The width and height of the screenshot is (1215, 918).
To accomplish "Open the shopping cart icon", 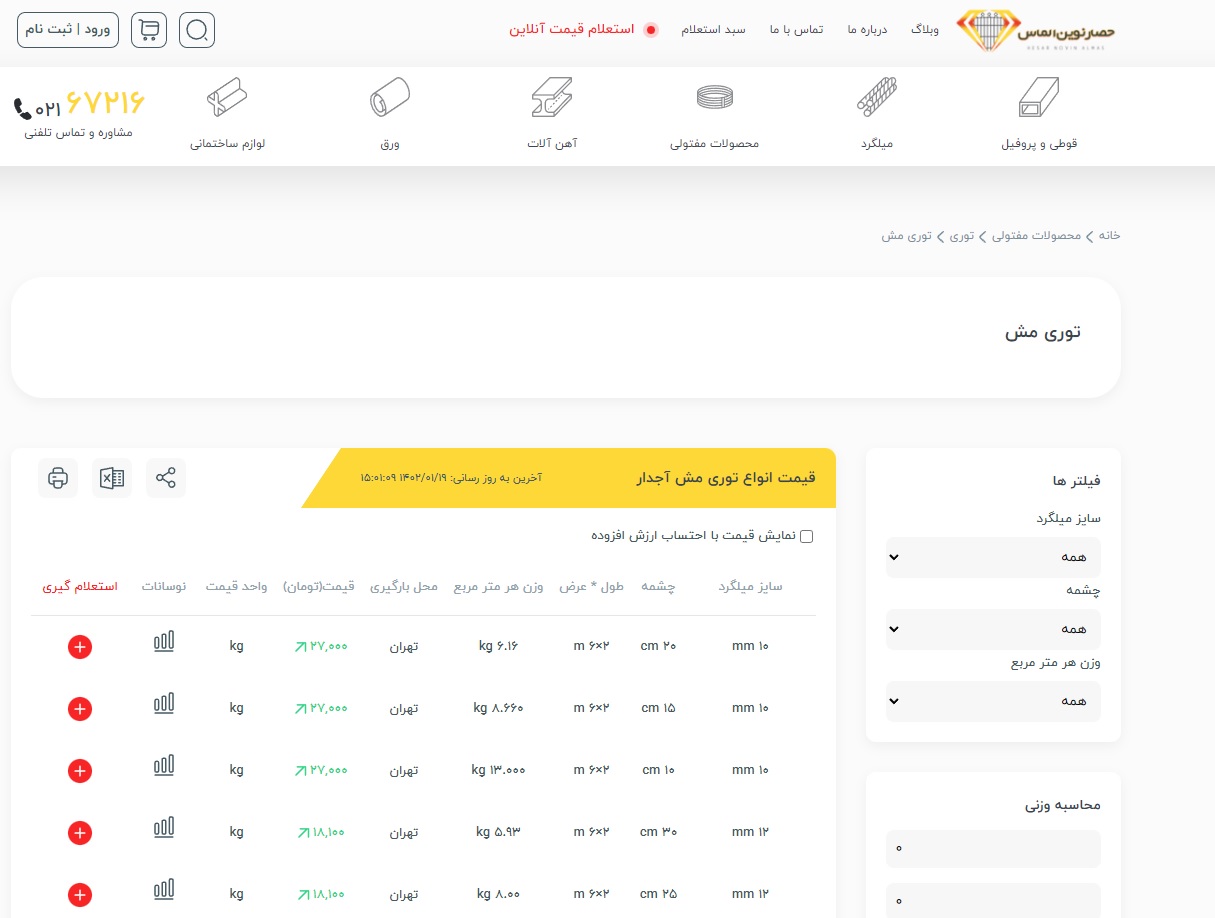I will [x=149, y=30].
